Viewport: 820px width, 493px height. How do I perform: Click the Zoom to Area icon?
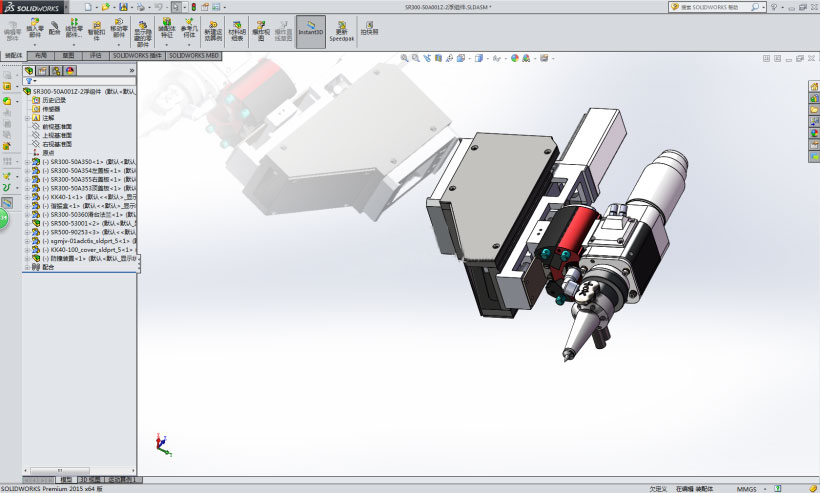[x=415, y=58]
